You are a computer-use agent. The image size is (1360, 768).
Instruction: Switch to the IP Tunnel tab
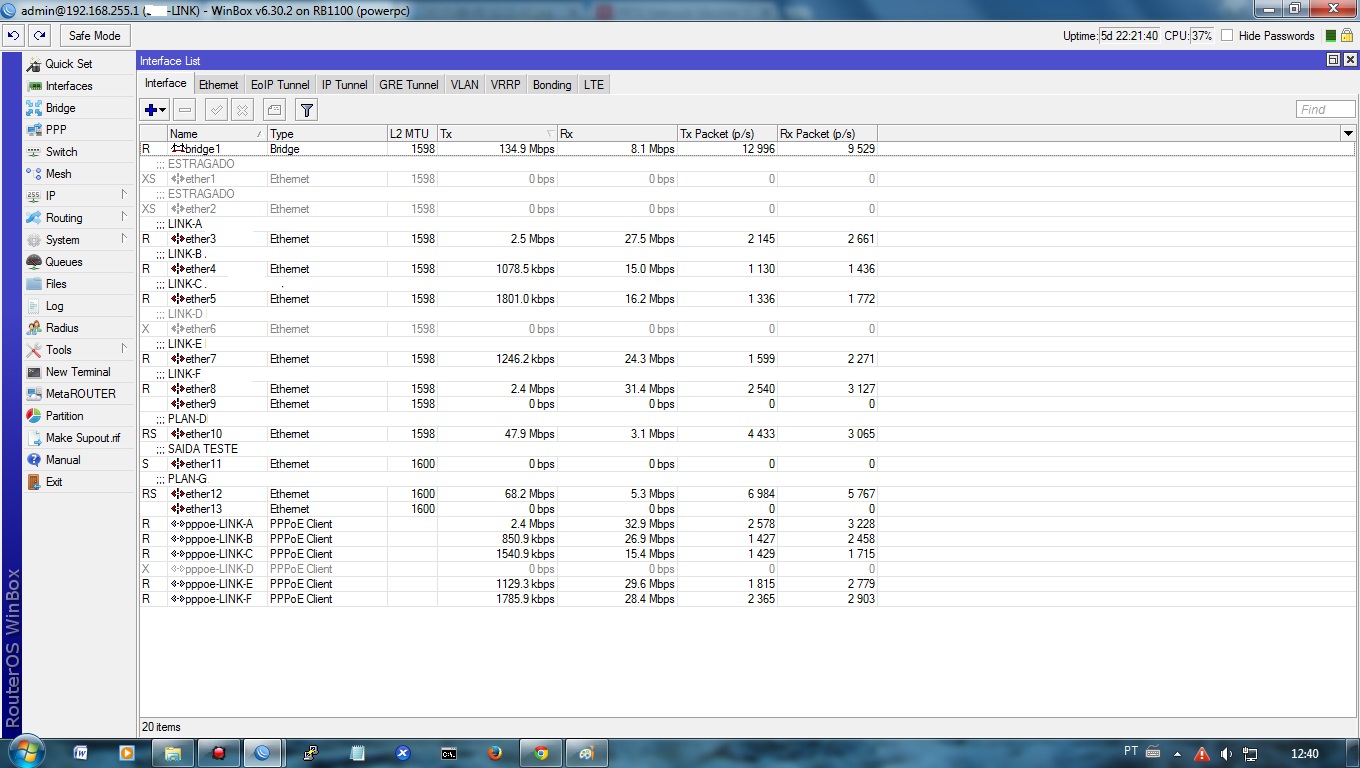tap(345, 85)
